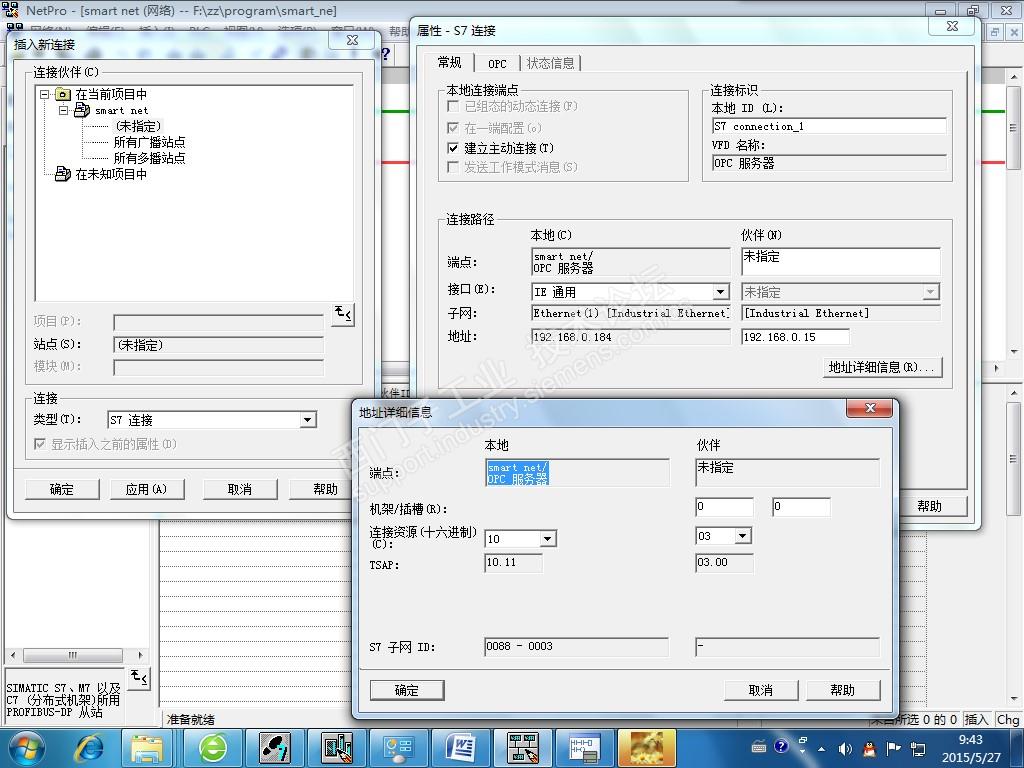Open the QQ penguin tray icon
The image size is (1024, 768).
click(x=869, y=749)
